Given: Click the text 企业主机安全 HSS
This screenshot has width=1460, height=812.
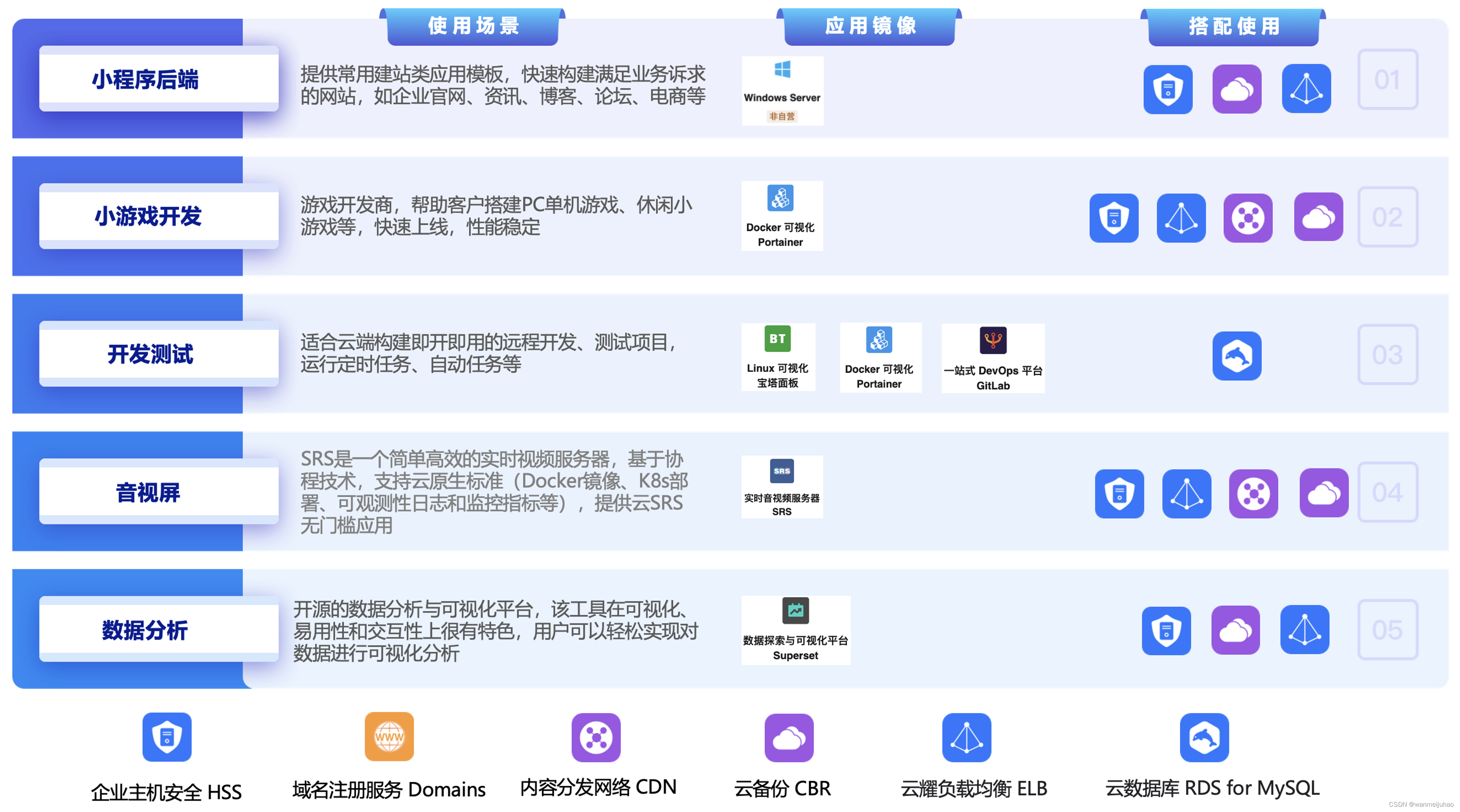Looking at the screenshot, I should point(166,792).
